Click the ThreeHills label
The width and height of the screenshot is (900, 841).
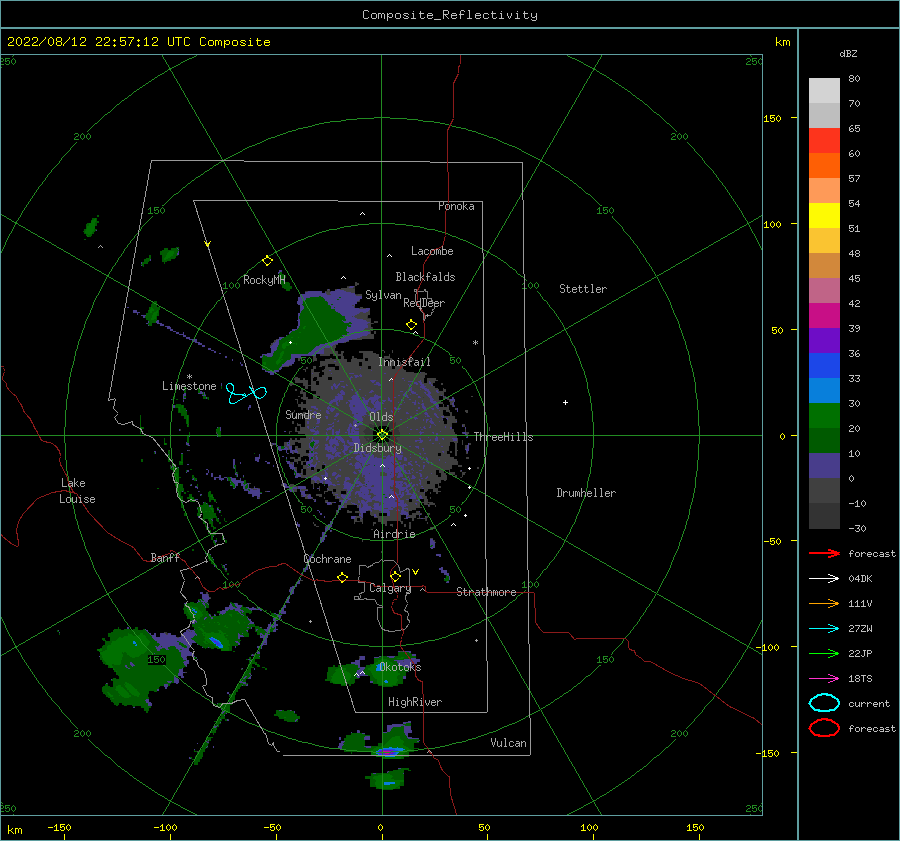503,437
